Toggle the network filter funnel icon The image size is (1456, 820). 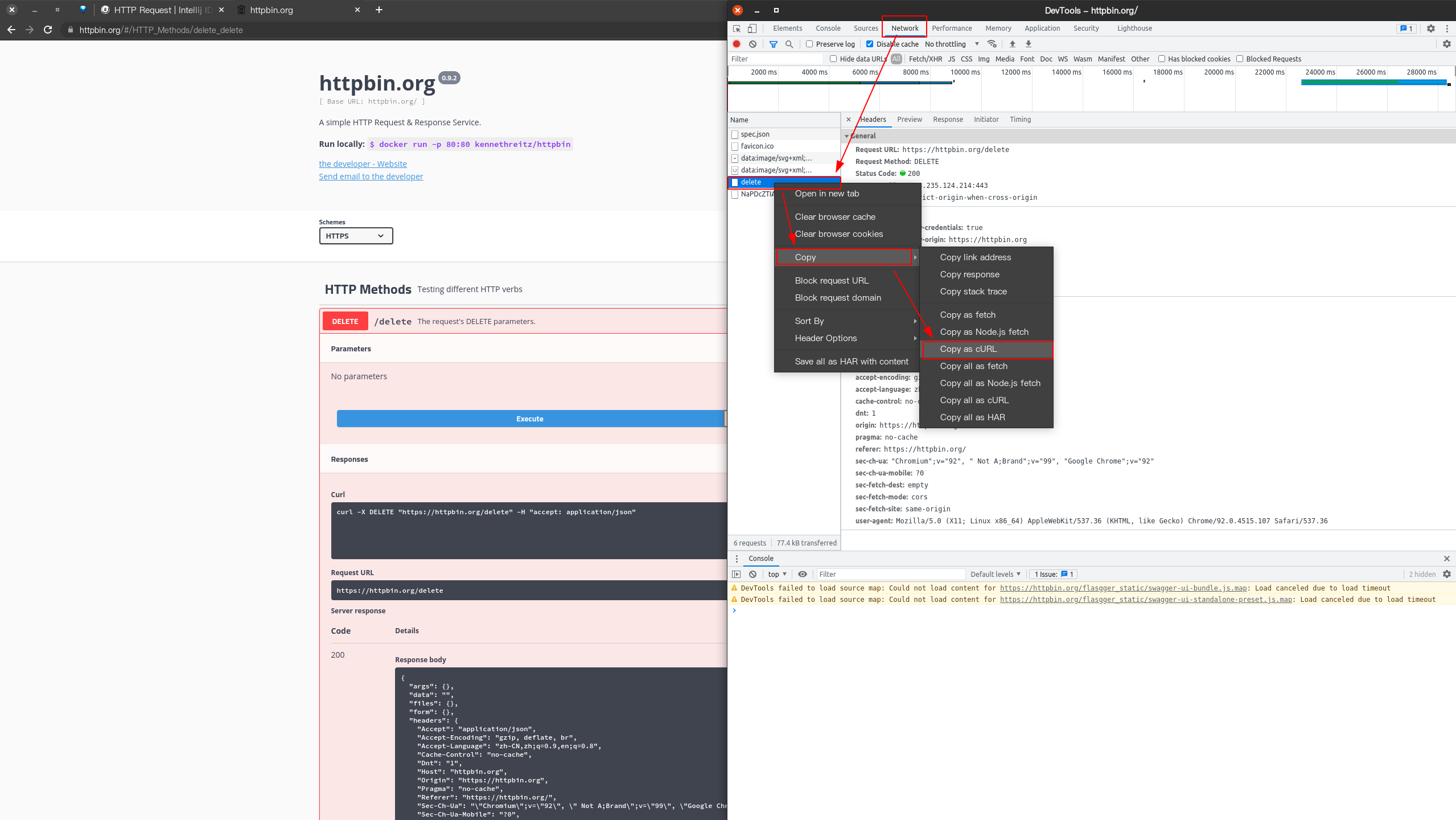[x=774, y=44]
